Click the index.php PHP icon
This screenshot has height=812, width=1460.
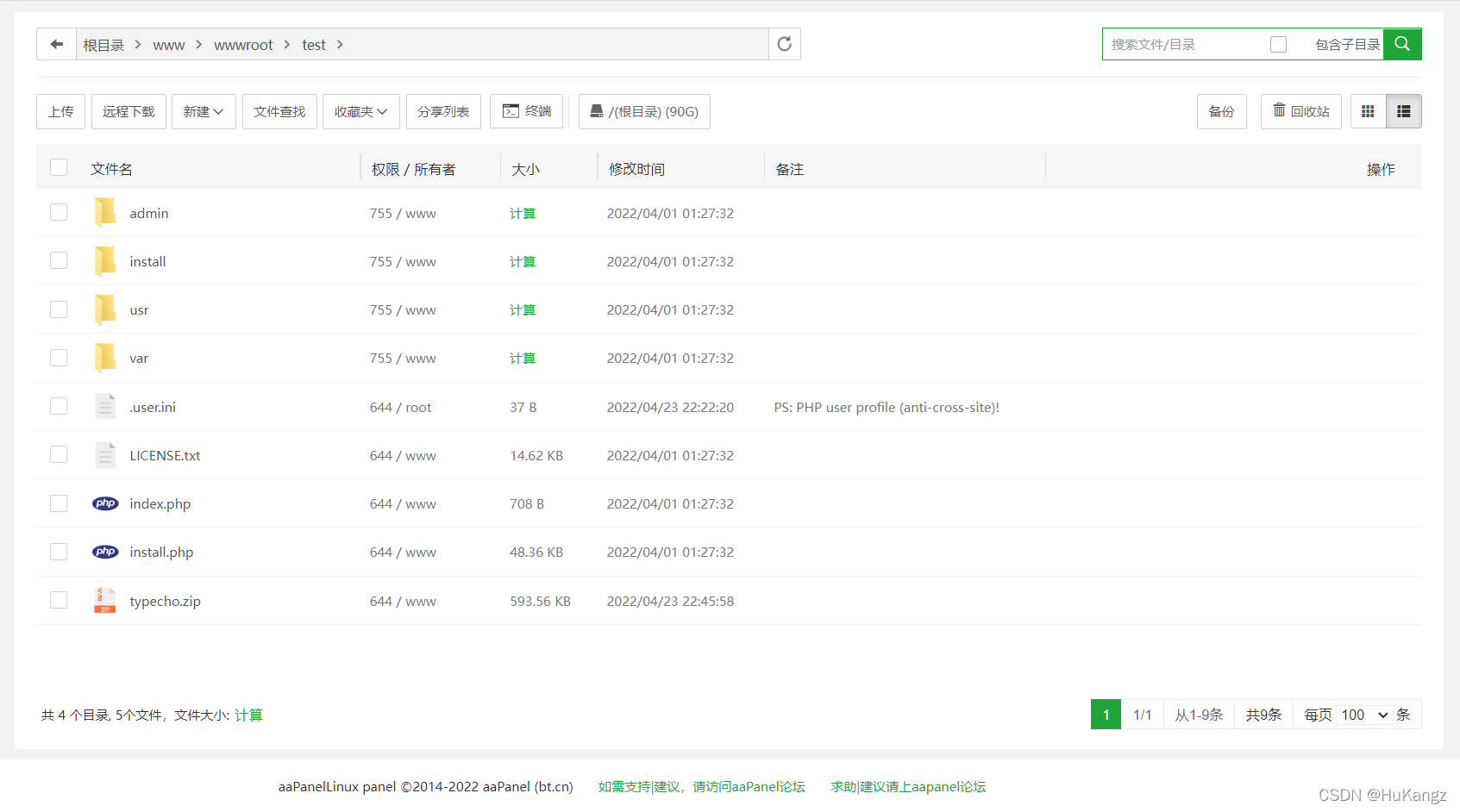coord(105,503)
